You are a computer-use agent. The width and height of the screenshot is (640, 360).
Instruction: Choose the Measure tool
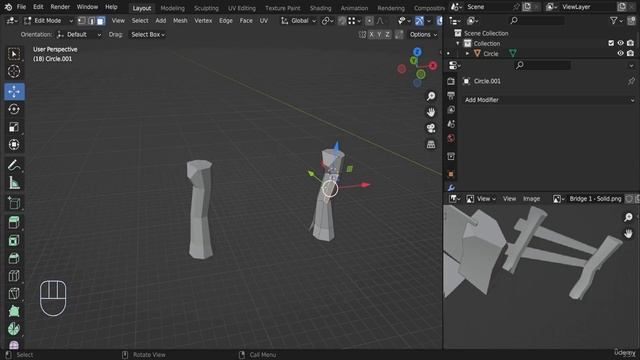14,183
